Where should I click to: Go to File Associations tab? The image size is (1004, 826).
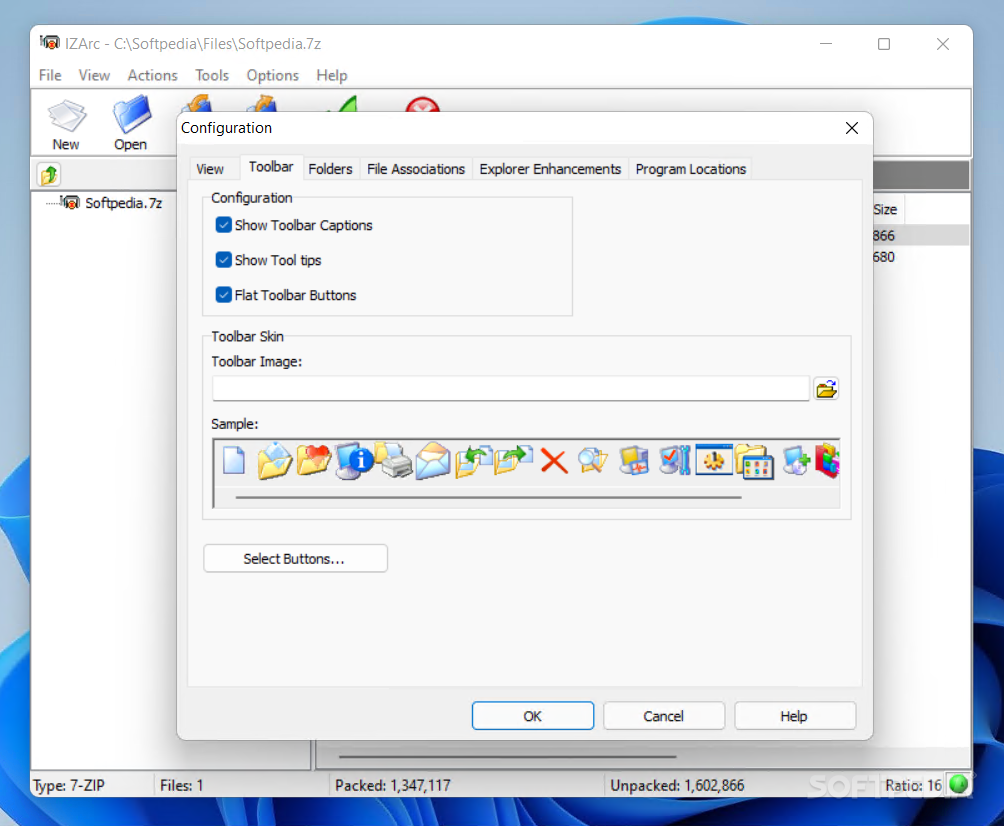[x=416, y=169]
